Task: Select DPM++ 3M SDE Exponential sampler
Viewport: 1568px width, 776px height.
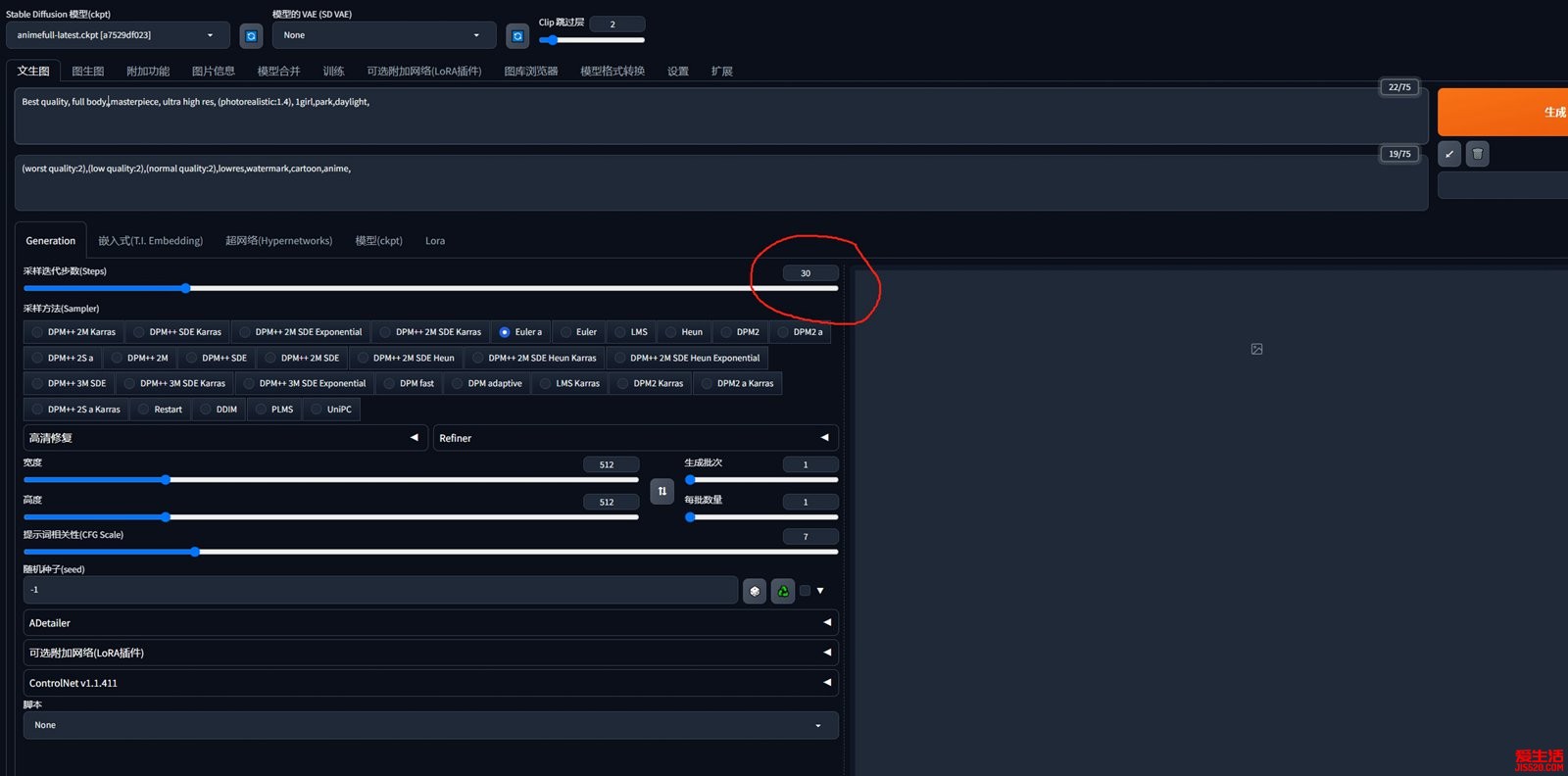Action: [304, 383]
